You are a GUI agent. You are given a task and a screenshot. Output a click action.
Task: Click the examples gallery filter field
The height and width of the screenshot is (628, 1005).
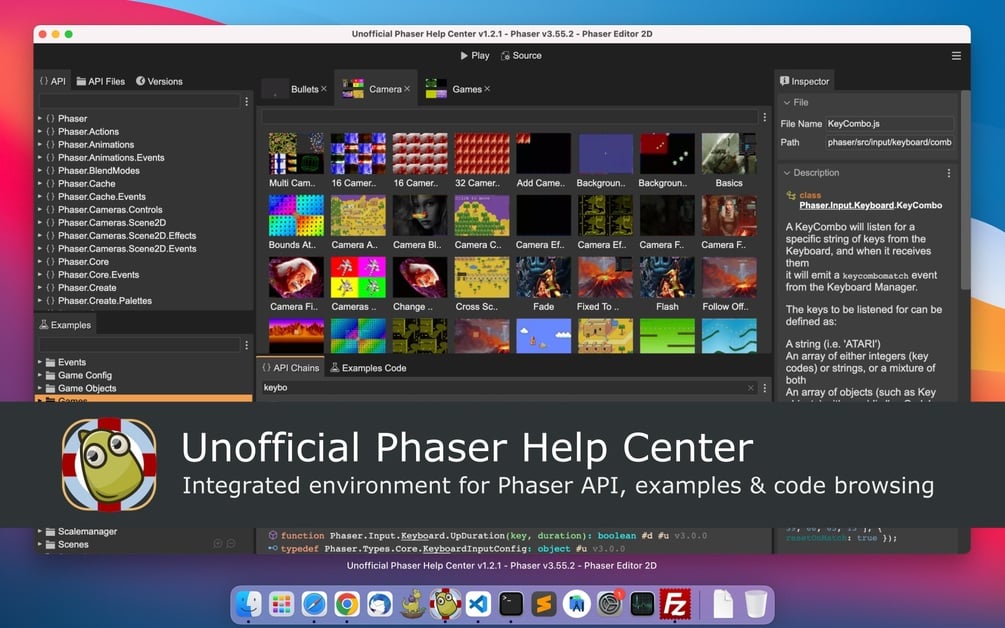[510, 117]
